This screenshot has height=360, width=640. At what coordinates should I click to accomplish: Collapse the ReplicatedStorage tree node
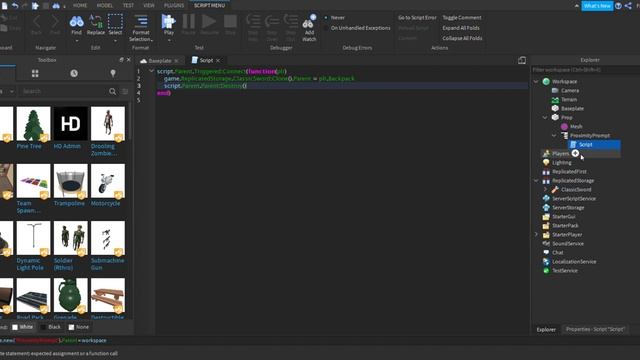(536, 180)
